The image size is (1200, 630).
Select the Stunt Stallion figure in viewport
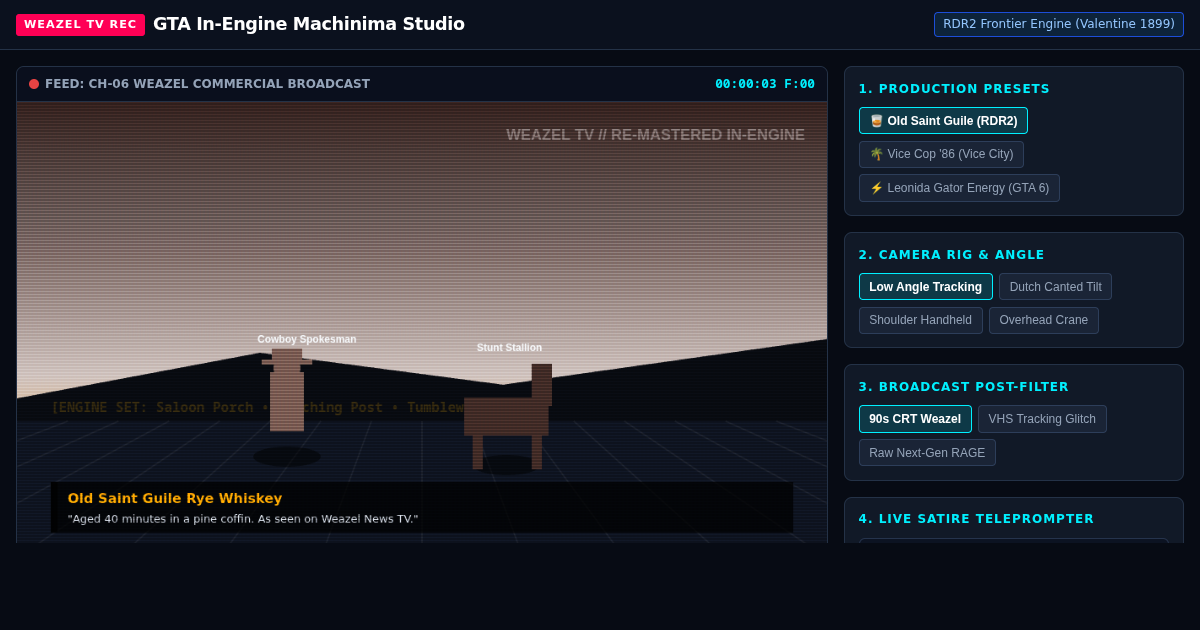coord(508,416)
